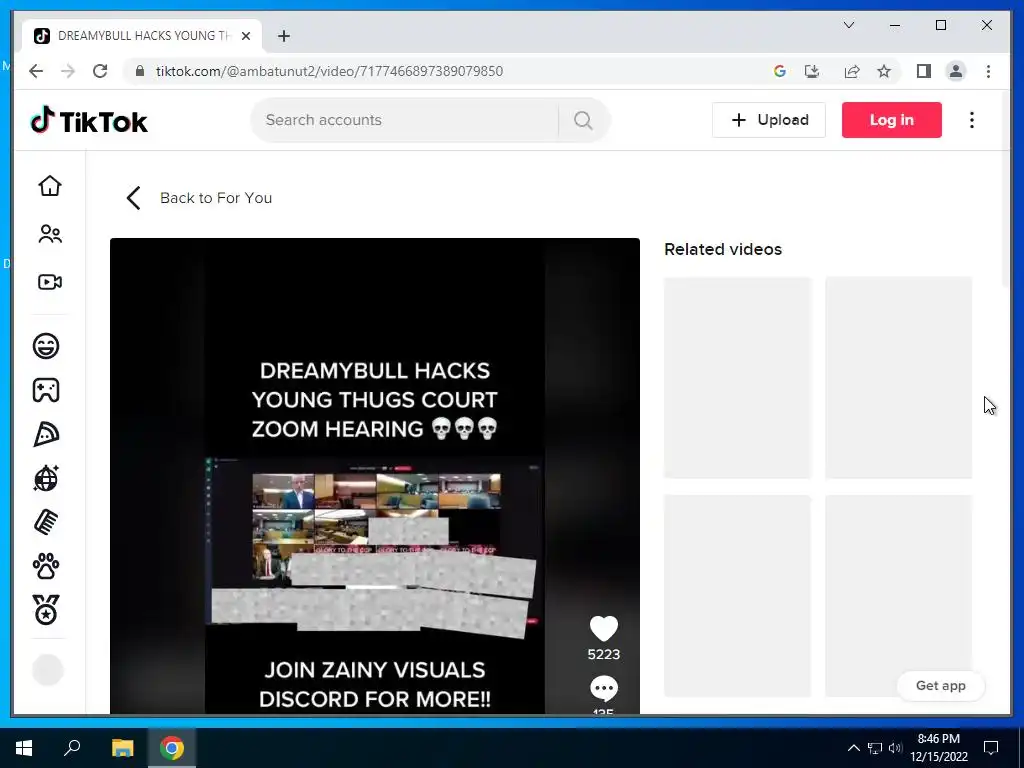Image resolution: width=1024 pixels, height=768 pixels.
Task: Bookmark this tab with star icon
Action: click(884, 71)
